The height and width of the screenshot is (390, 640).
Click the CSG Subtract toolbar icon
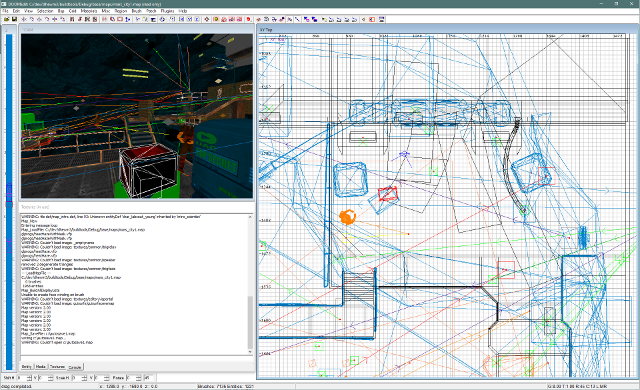(104, 19)
